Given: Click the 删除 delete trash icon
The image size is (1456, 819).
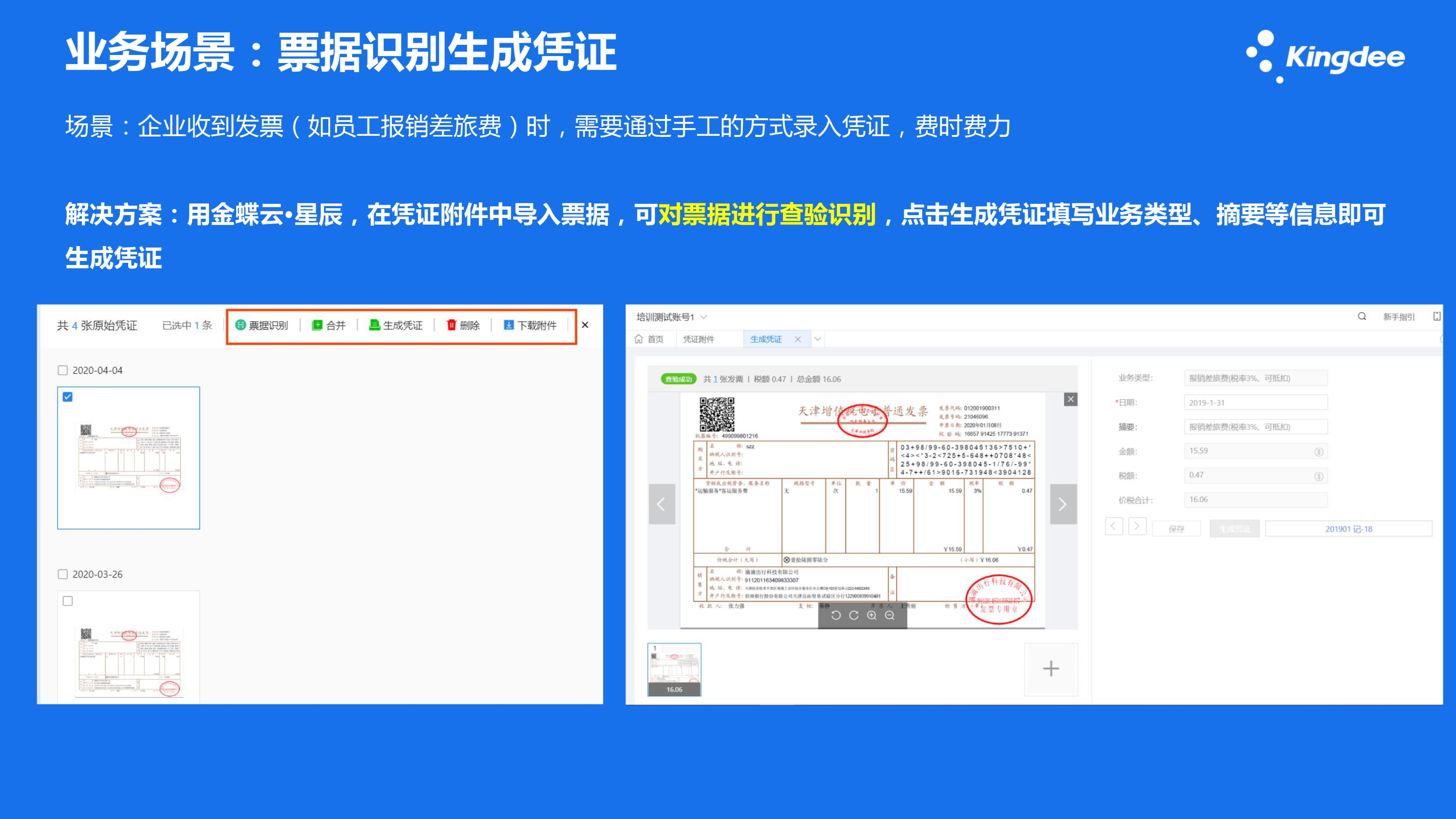Looking at the screenshot, I should tap(451, 325).
